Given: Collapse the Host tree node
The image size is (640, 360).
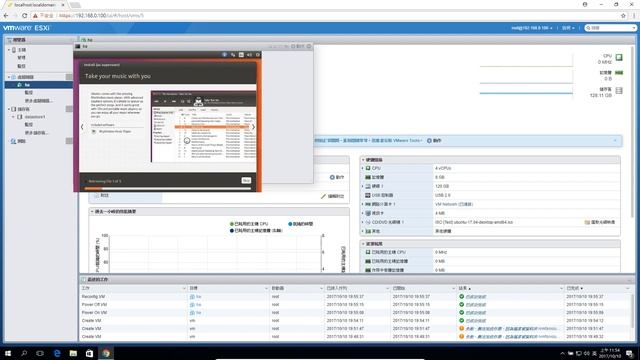Looking at the screenshot, I should pyautogui.click(x=9, y=50).
